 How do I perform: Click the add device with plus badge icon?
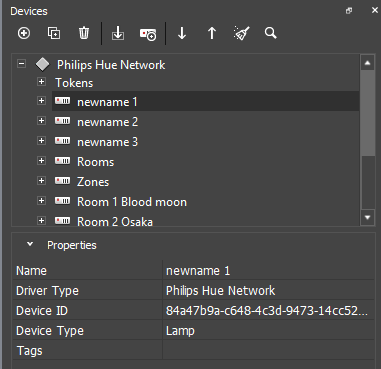click(148, 34)
